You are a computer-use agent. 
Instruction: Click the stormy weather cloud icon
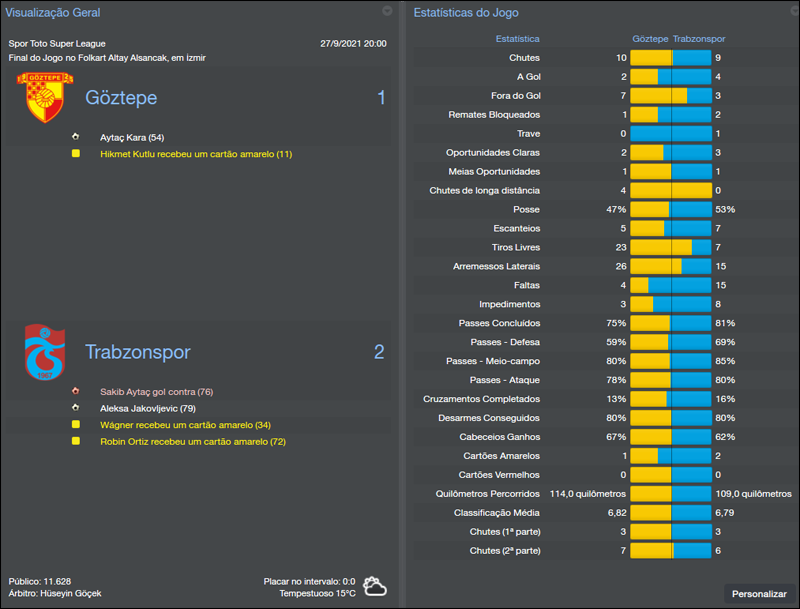click(374, 585)
